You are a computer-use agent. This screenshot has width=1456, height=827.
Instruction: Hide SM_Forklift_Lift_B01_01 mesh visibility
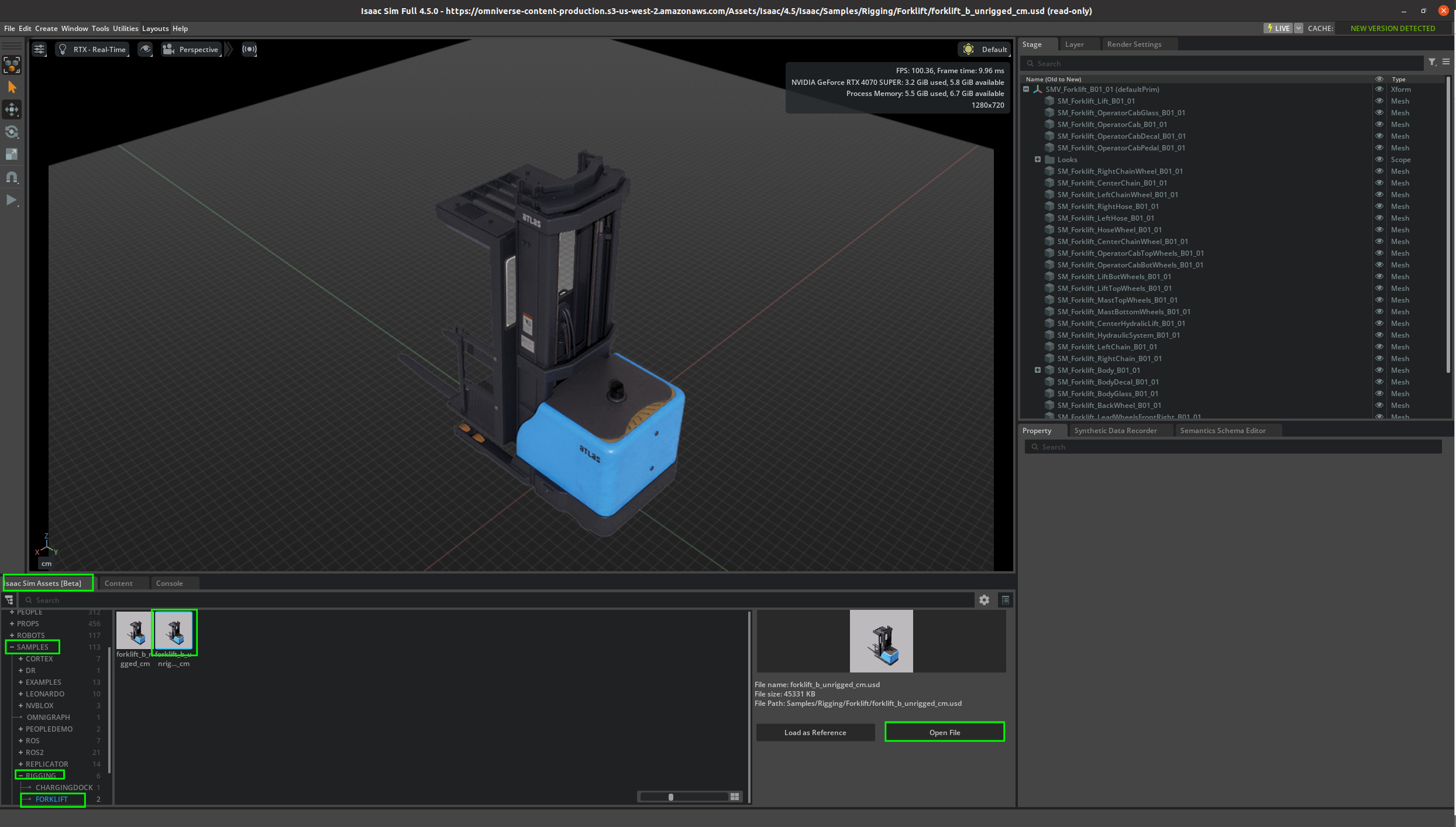point(1379,101)
